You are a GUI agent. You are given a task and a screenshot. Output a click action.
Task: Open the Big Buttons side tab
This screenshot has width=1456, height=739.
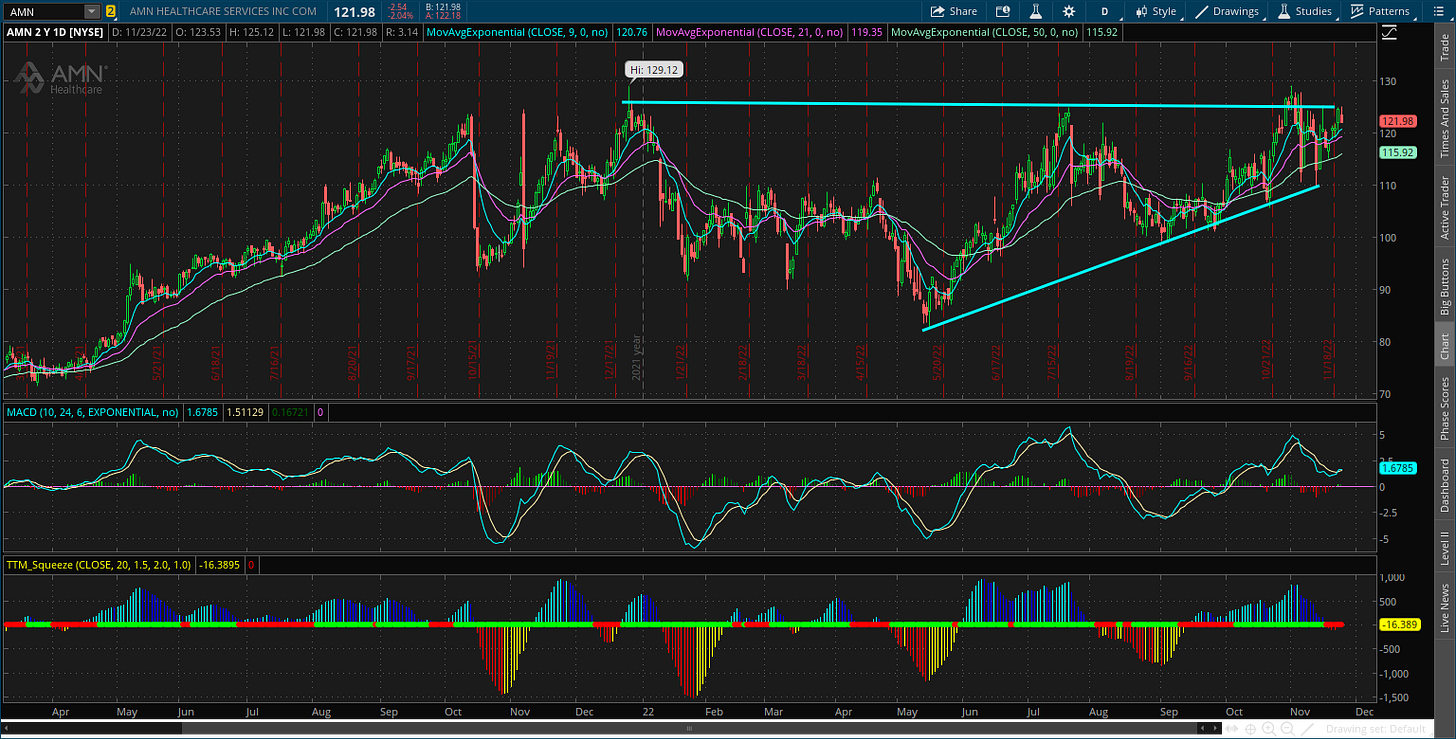click(1444, 288)
